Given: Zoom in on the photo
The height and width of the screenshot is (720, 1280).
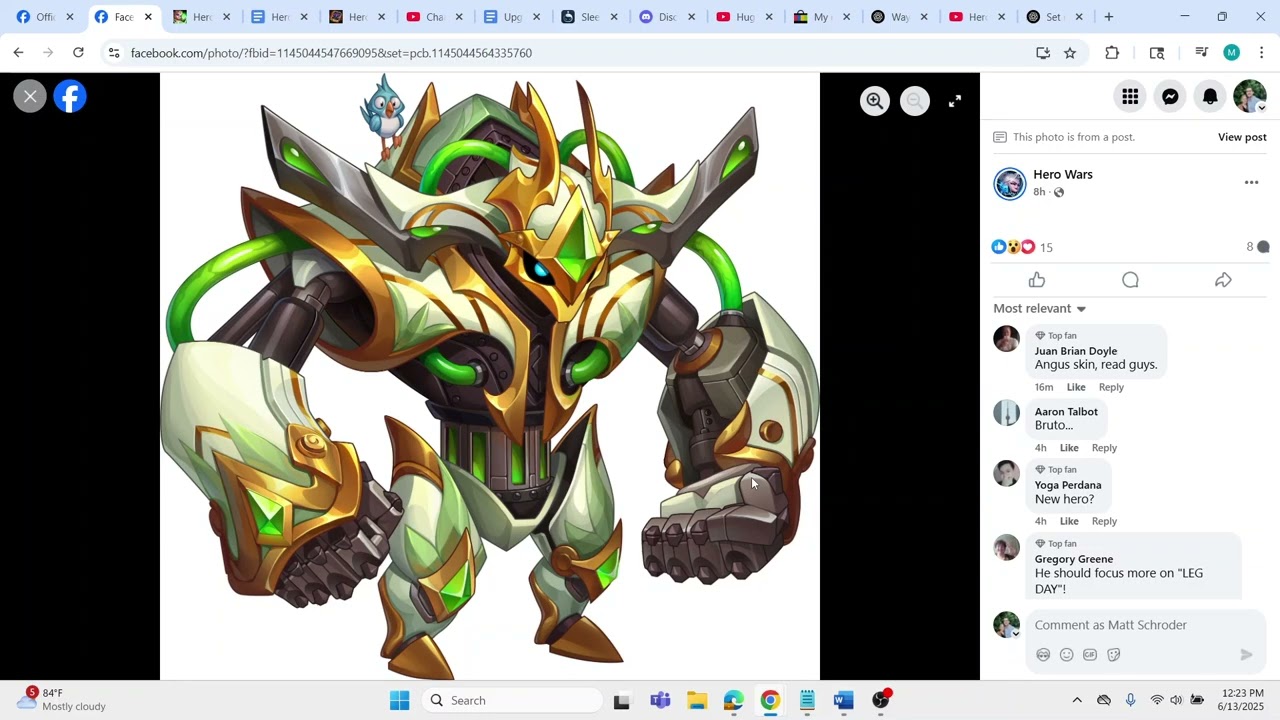Looking at the screenshot, I should pyautogui.click(x=875, y=101).
